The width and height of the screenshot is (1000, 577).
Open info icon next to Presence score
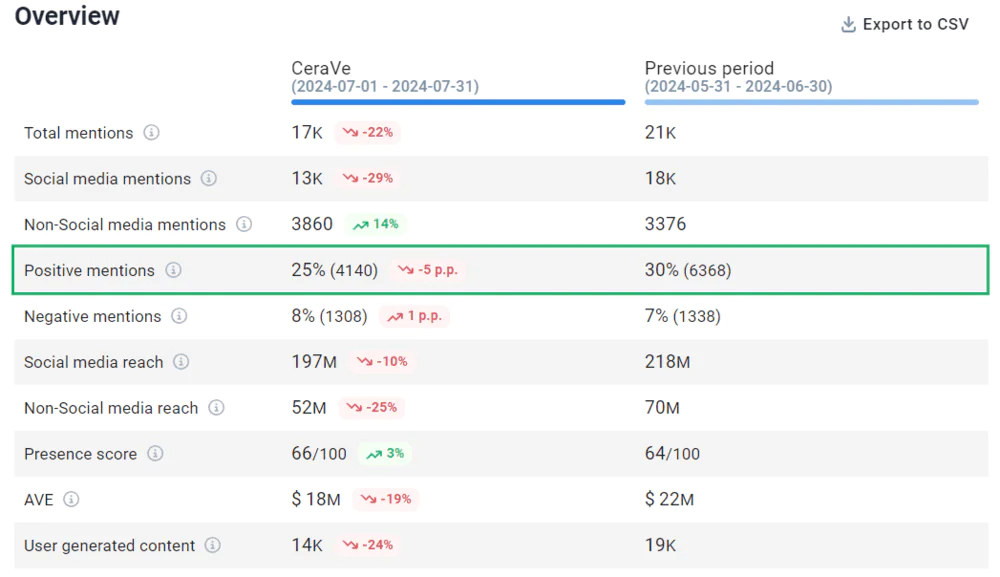(x=155, y=454)
